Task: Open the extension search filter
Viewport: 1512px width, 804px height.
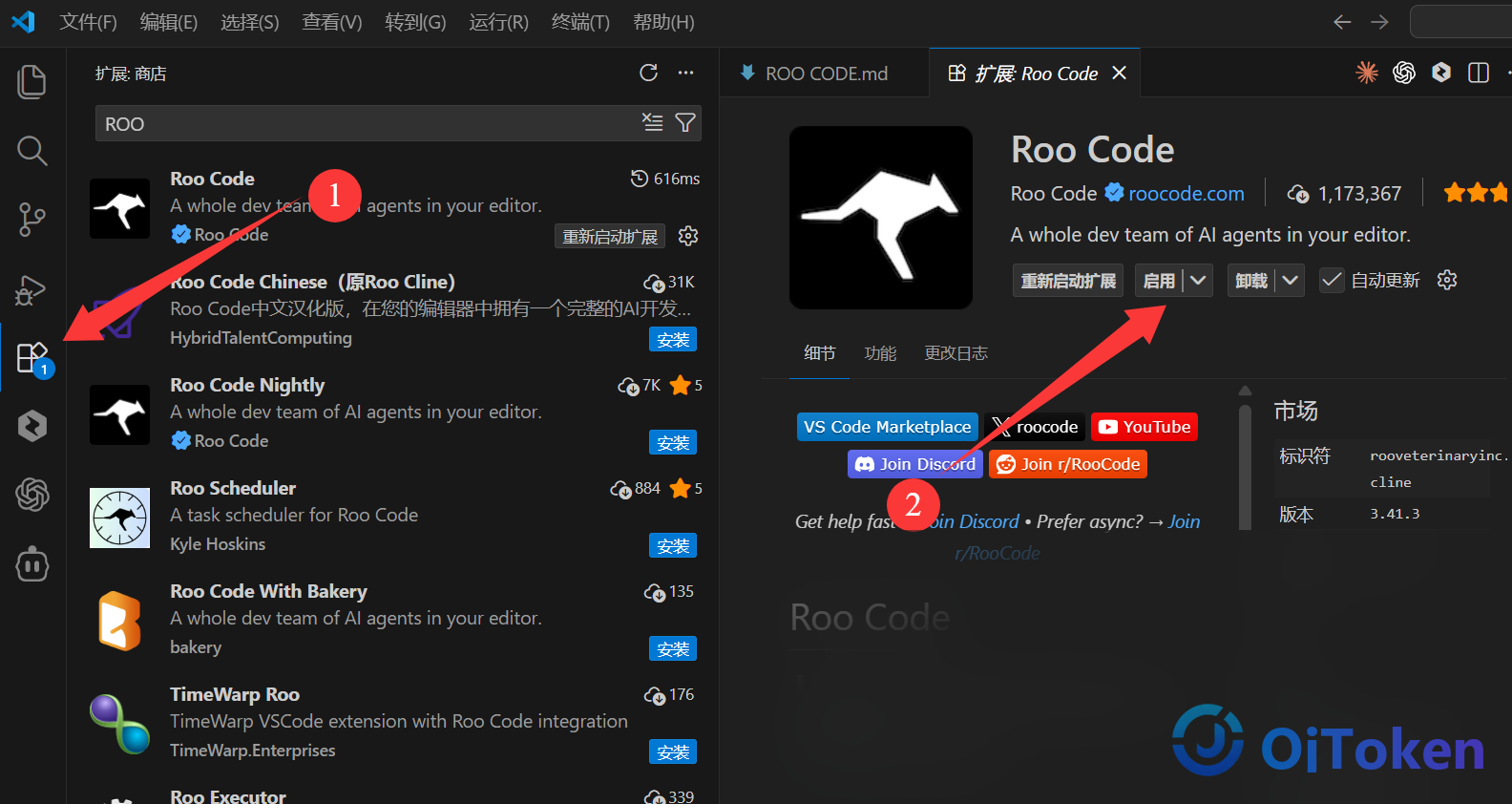Action: (685, 122)
